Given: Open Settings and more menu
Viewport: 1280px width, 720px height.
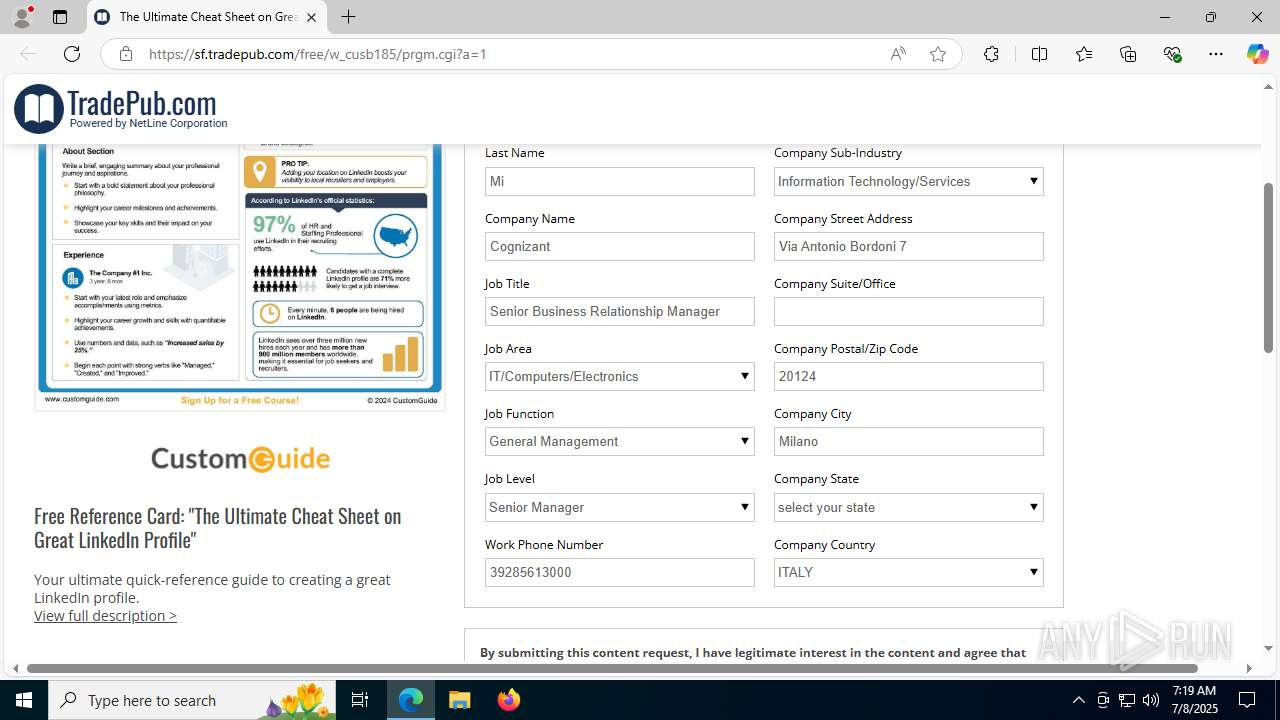Looking at the screenshot, I should coord(1216,54).
